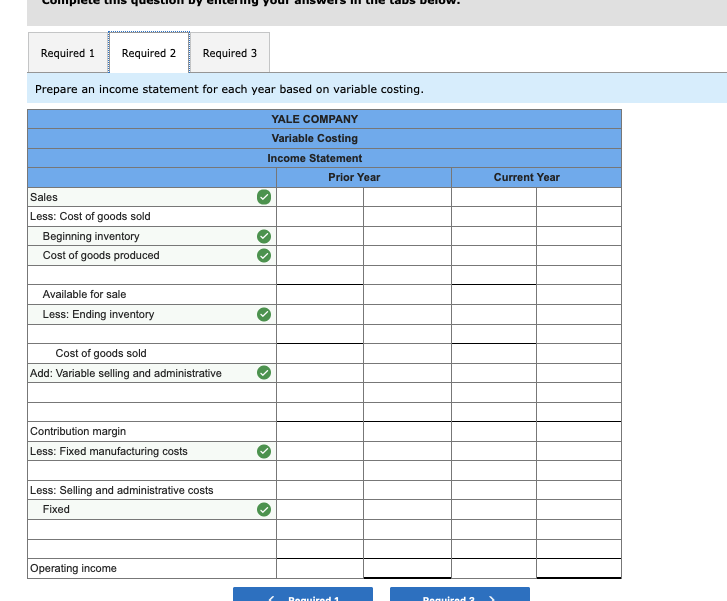
Task: Click second Current Year input for Variable selling and administrative
Action: (579, 373)
